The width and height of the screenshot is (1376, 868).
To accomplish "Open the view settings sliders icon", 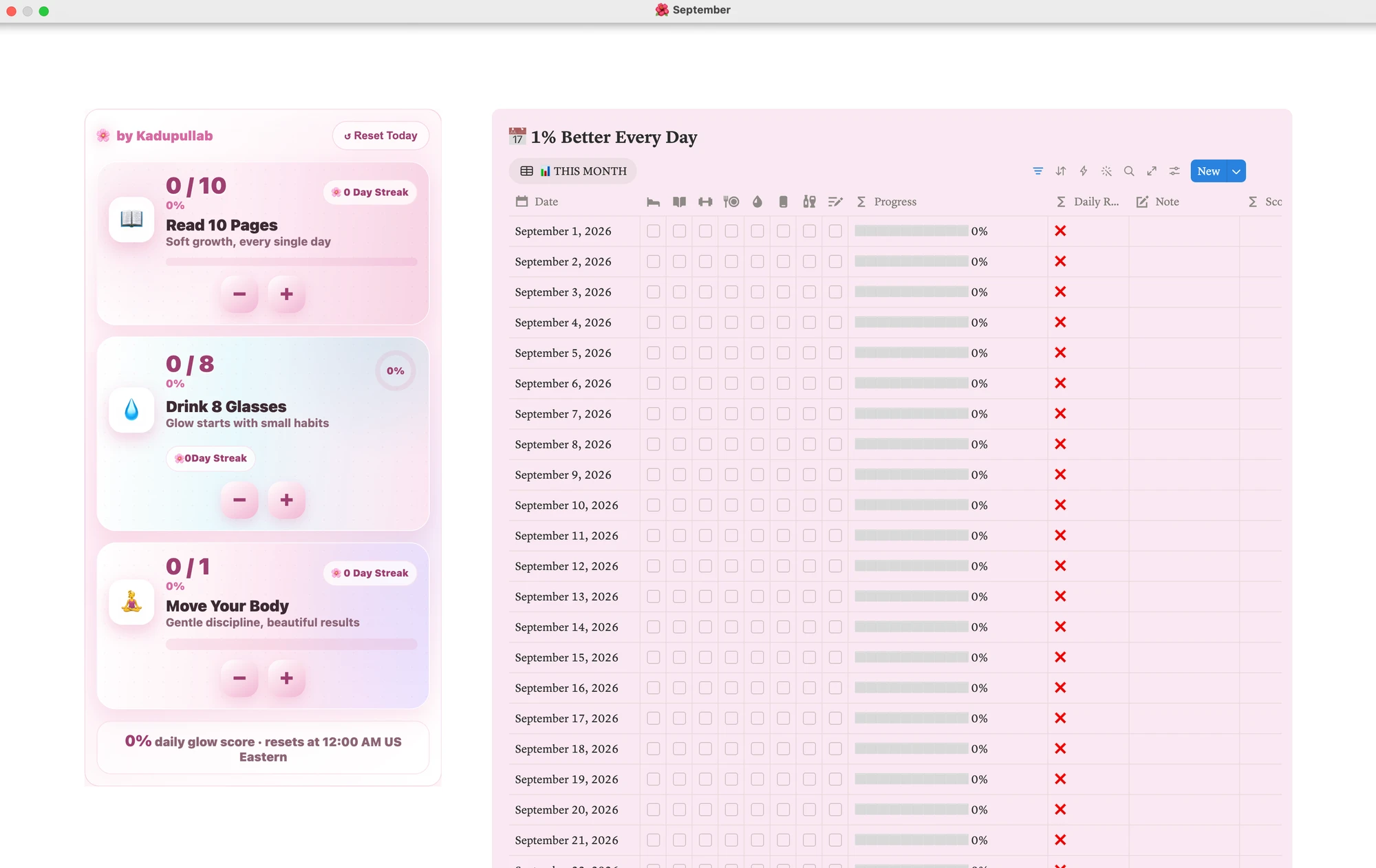I will pos(1174,171).
